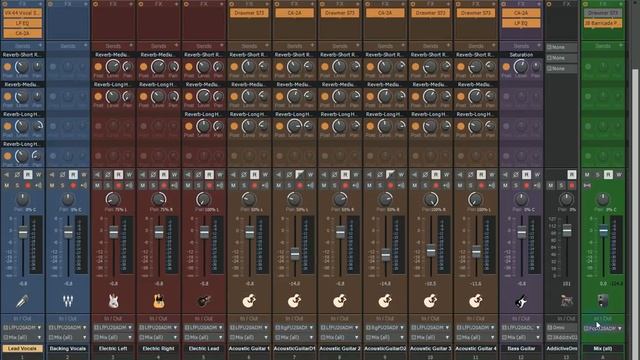Image resolution: width=640 pixels, height=360 pixels.
Task: Arm Bass Guitar track for recording
Action: tap(527, 185)
